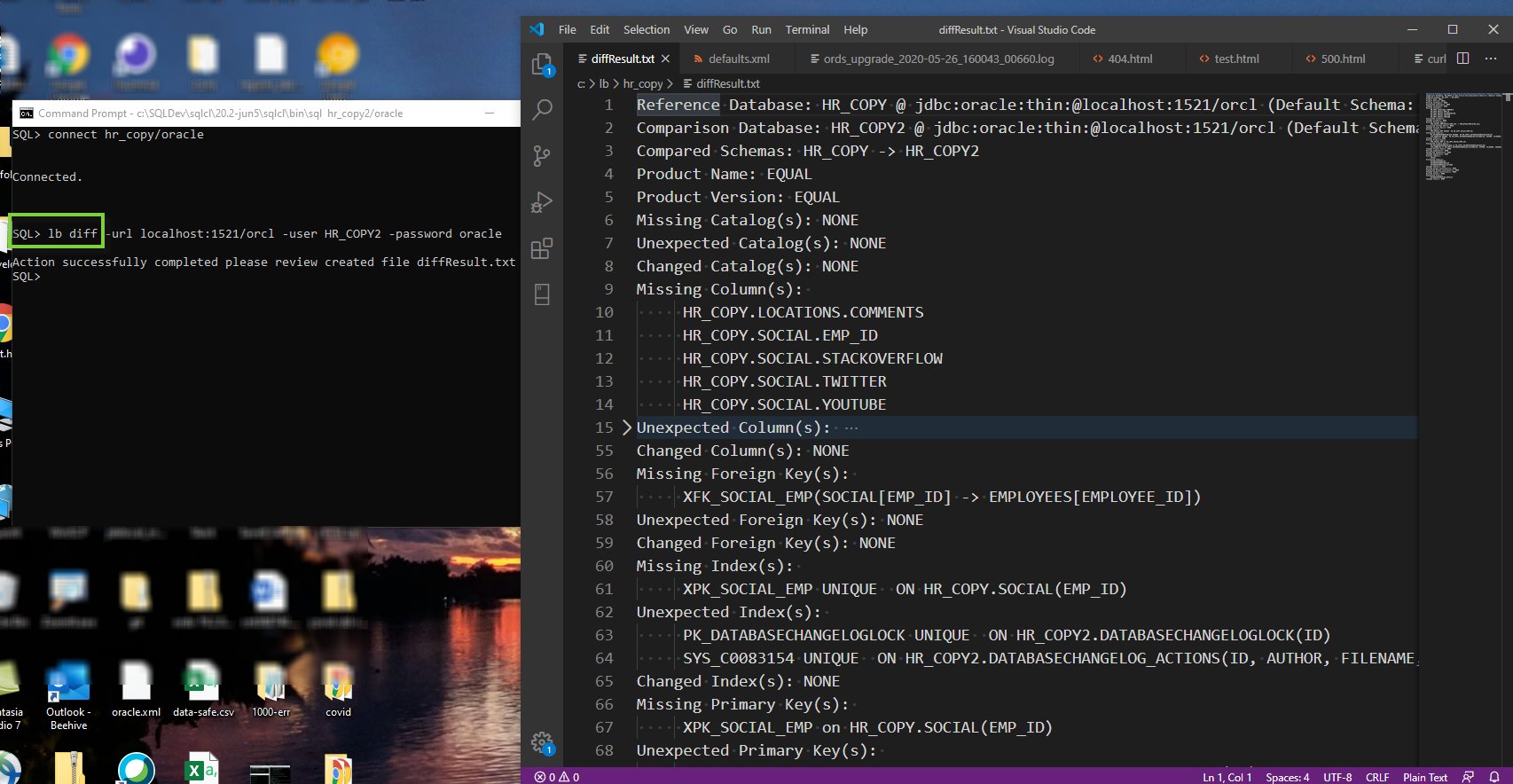This screenshot has width=1513, height=784.
Task: Switch to the ords_upgrade log tab
Action: (938, 59)
